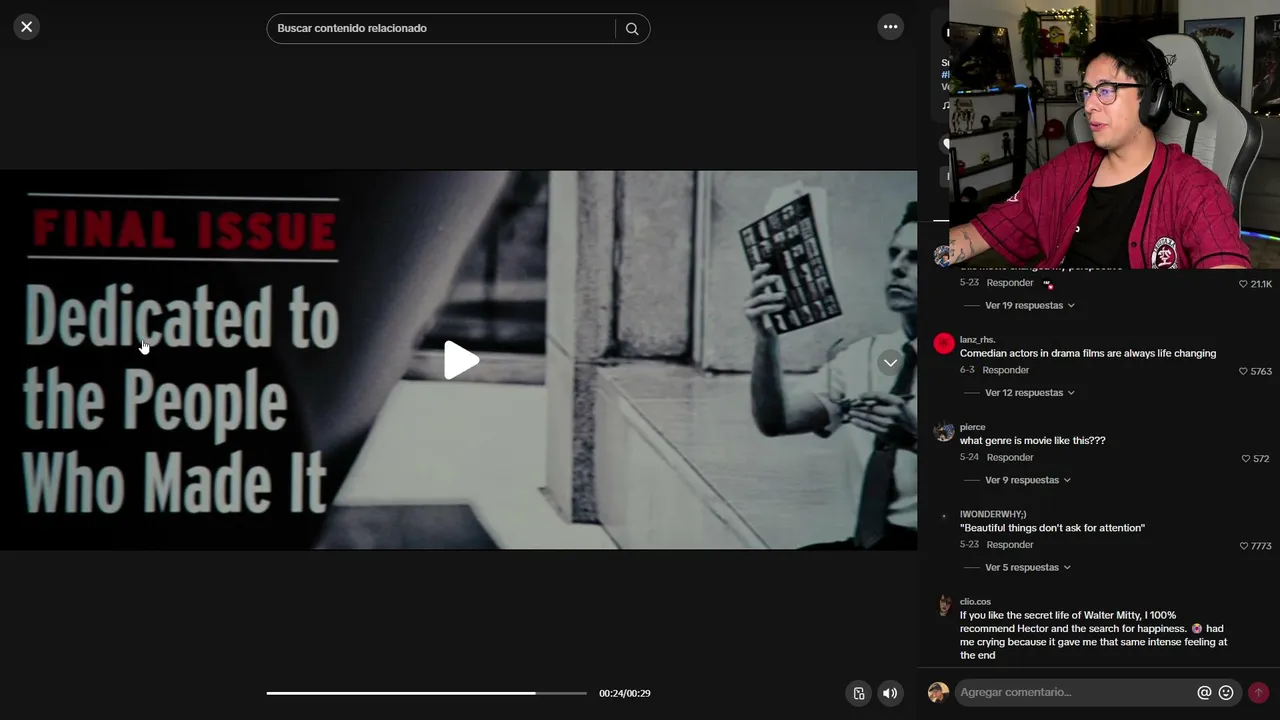Click lanz_rhs.'s red profile avatar

[x=944, y=344]
